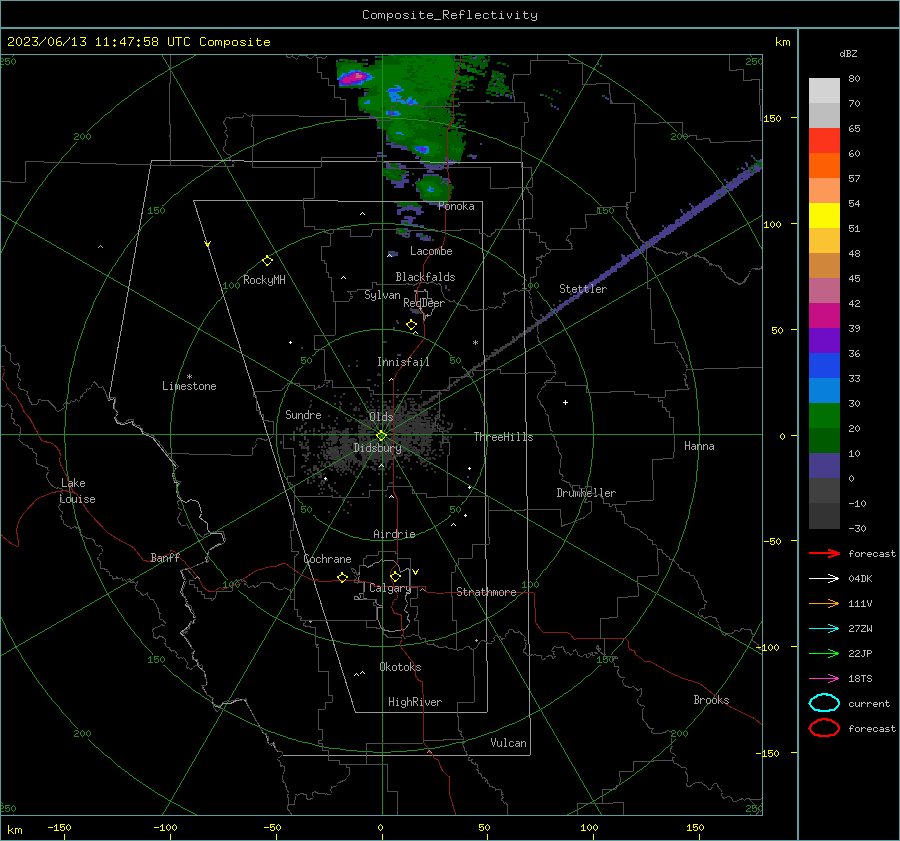Image resolution: width=900 pixels, height=841 pixels.
Task: Click the green 22JP arrow symbol
Action: (x=824, y=653)
